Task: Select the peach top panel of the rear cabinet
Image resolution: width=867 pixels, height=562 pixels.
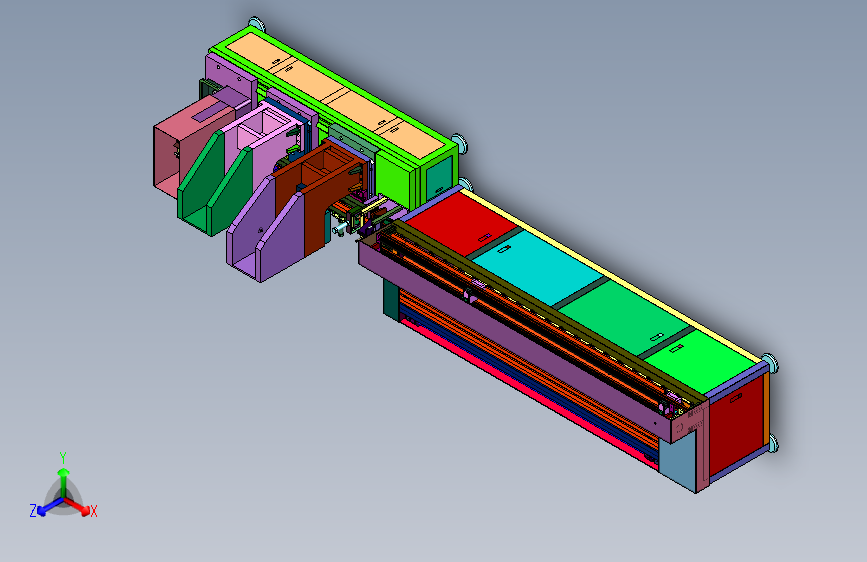Action: coord(336,94)
